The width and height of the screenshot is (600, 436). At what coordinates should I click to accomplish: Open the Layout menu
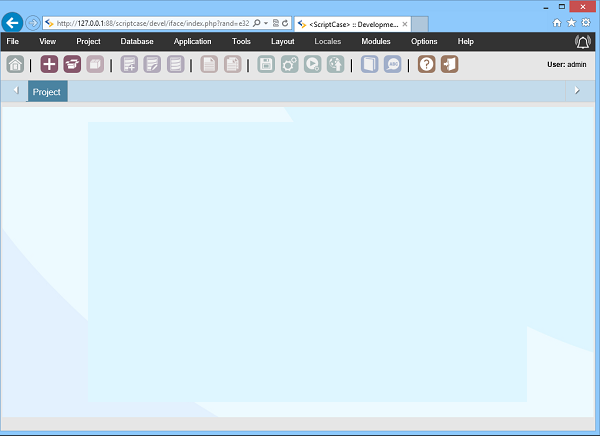[282, 41]
